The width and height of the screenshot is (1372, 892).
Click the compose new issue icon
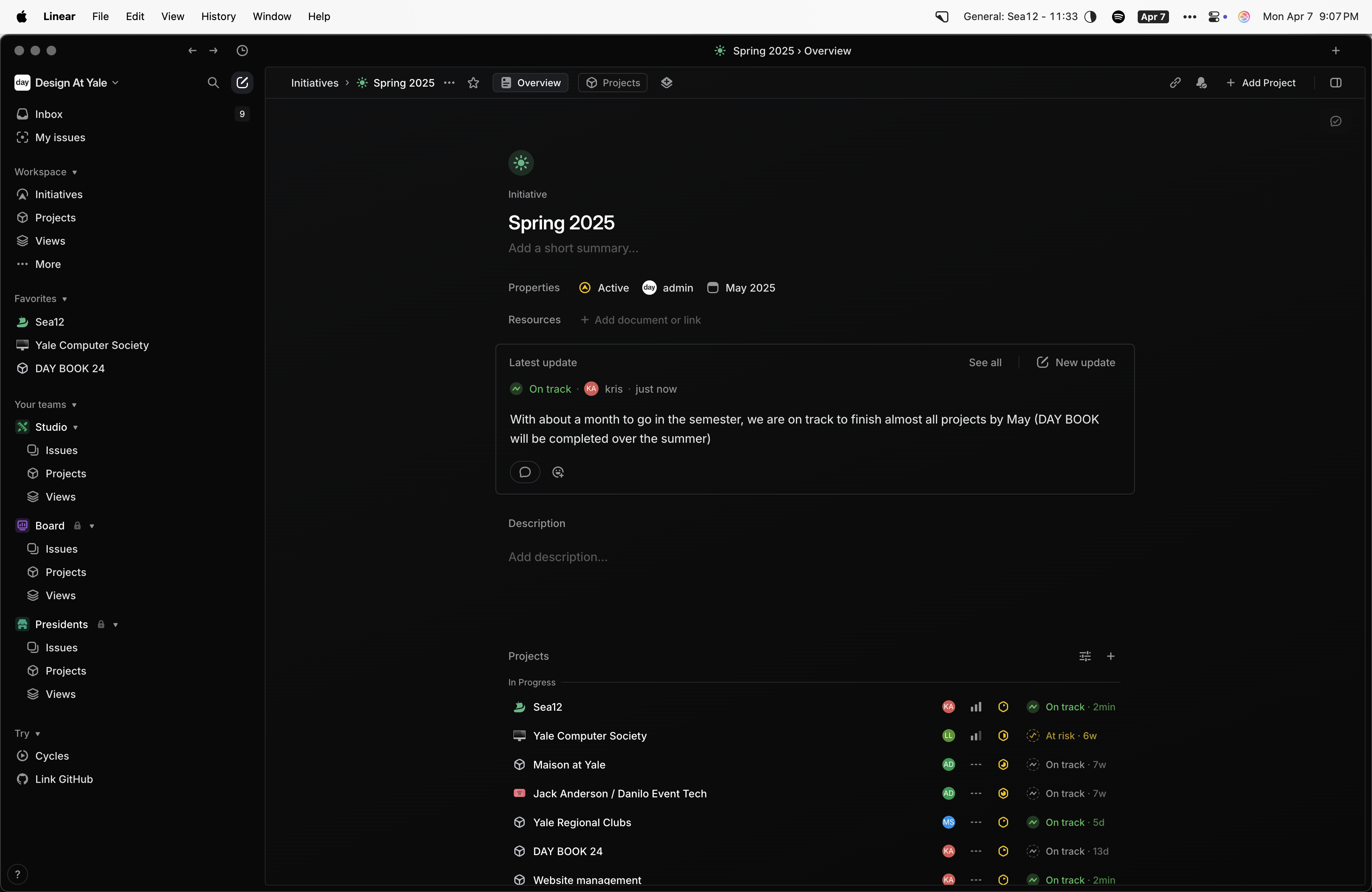point(242,82)
